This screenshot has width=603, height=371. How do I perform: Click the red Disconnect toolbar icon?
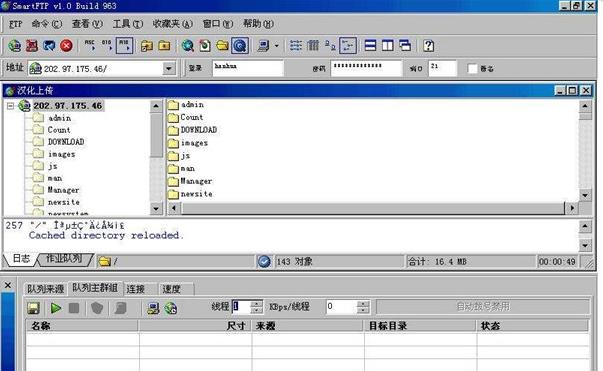click(x=32, y=46)
